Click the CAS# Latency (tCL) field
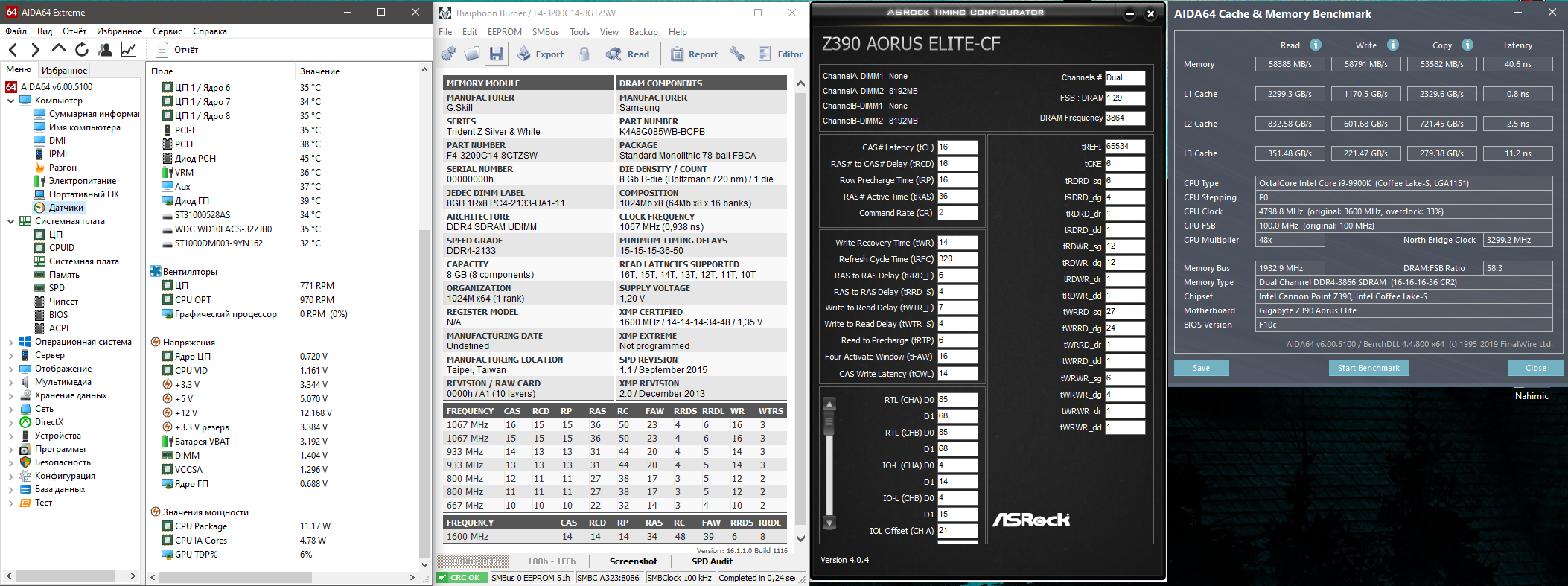This screenshot has height=586, width=1568. 957,147
